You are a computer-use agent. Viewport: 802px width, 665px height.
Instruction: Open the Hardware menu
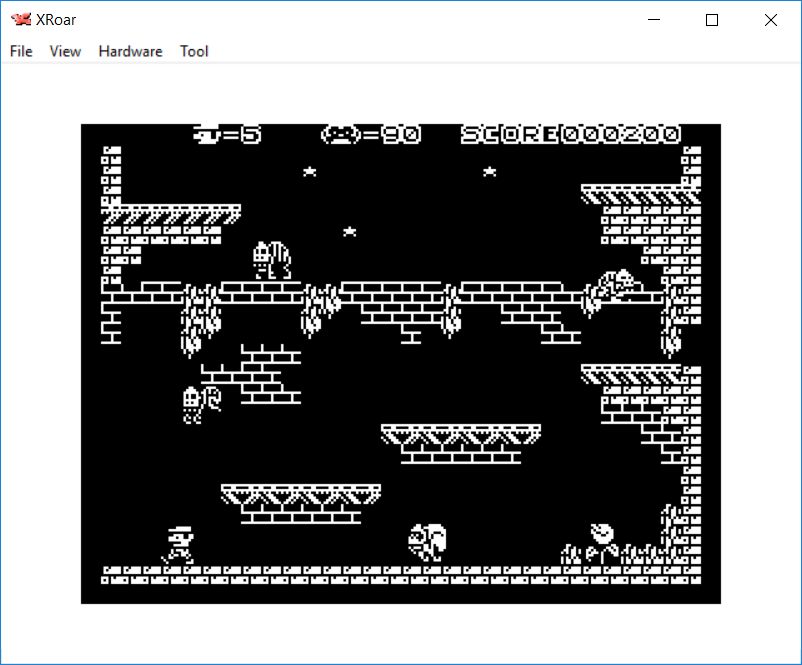130,51
